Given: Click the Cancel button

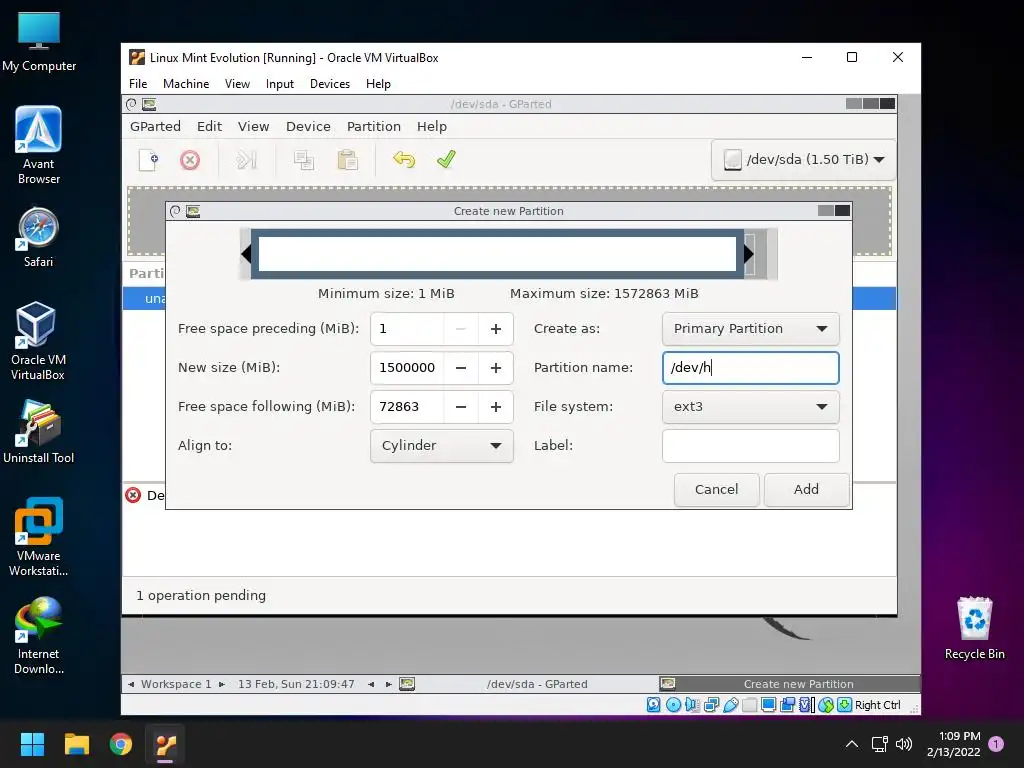Looking at the screenshot, I should pos(716,490).
